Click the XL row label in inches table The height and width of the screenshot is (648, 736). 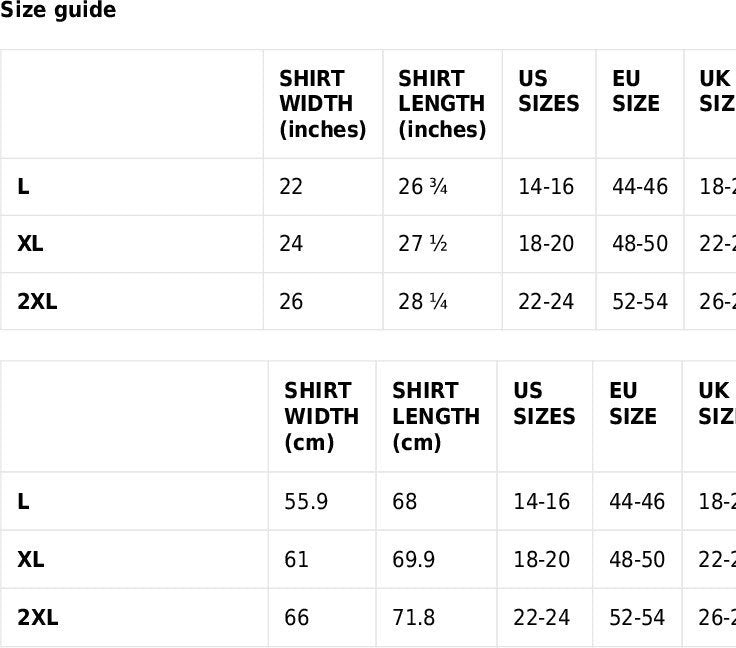tap(30, 244)
